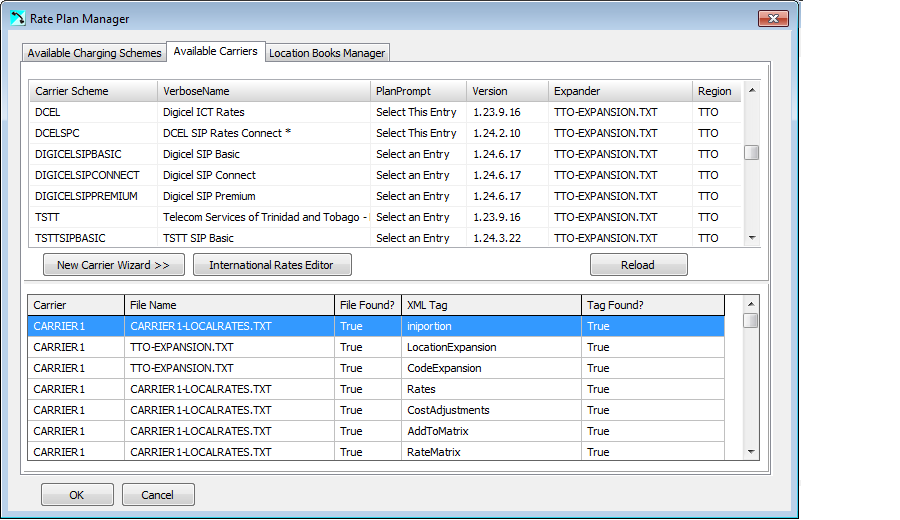This screenshot has width=900, height=520.
Task: Open the International Rates Editor
Action: [x=272, y=265]
